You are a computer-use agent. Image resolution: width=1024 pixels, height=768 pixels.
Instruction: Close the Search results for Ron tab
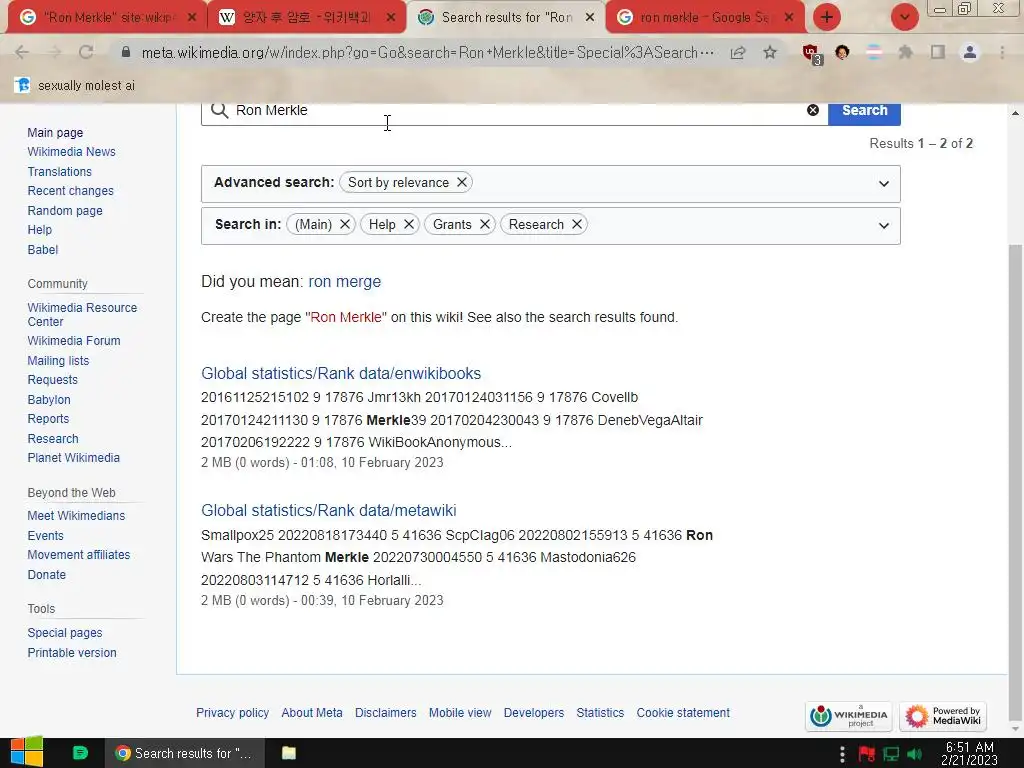click(x=590, y=18)
